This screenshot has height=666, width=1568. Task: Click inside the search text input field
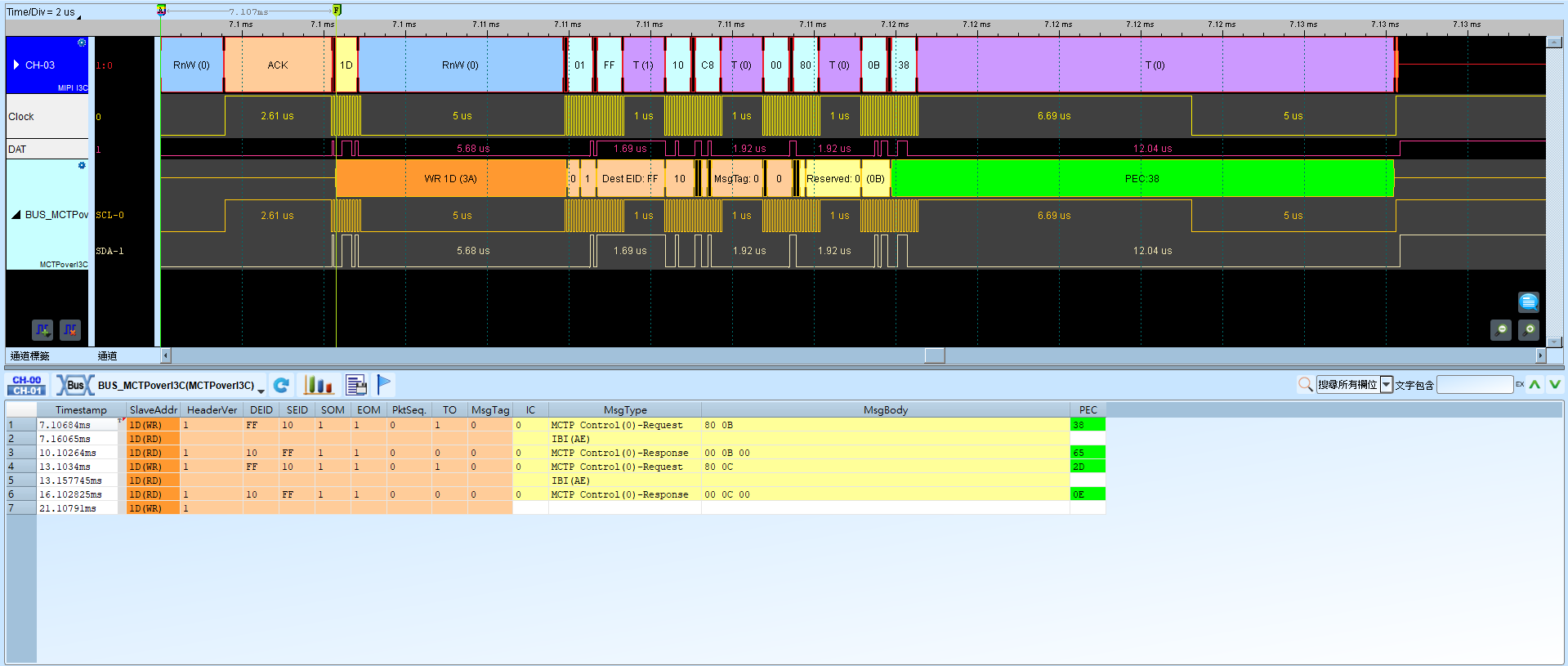click(x=1475, y=385)
